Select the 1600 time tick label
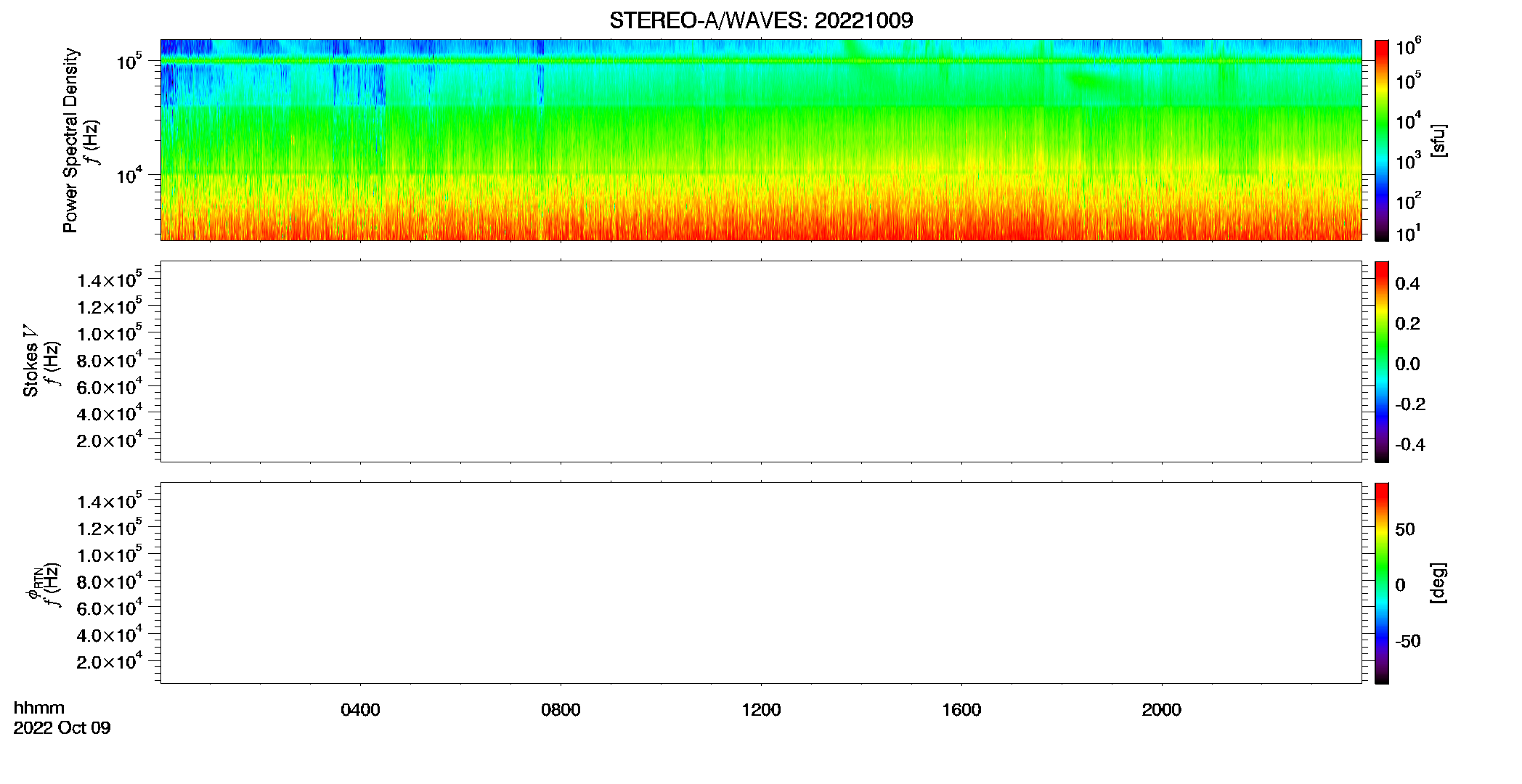This screenshot has width=1522, height=784. tap(961, 710)
